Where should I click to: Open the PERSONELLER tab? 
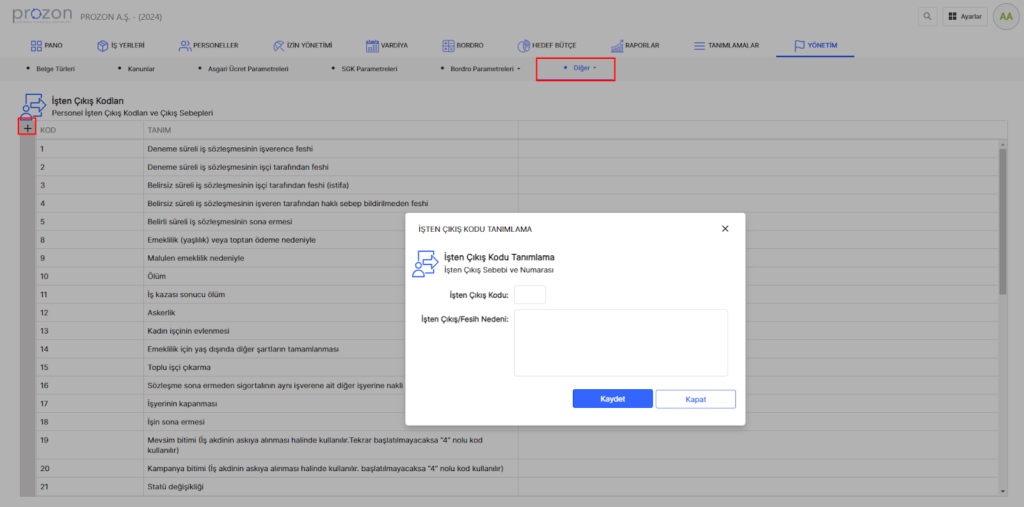click(x=208, y=46)
